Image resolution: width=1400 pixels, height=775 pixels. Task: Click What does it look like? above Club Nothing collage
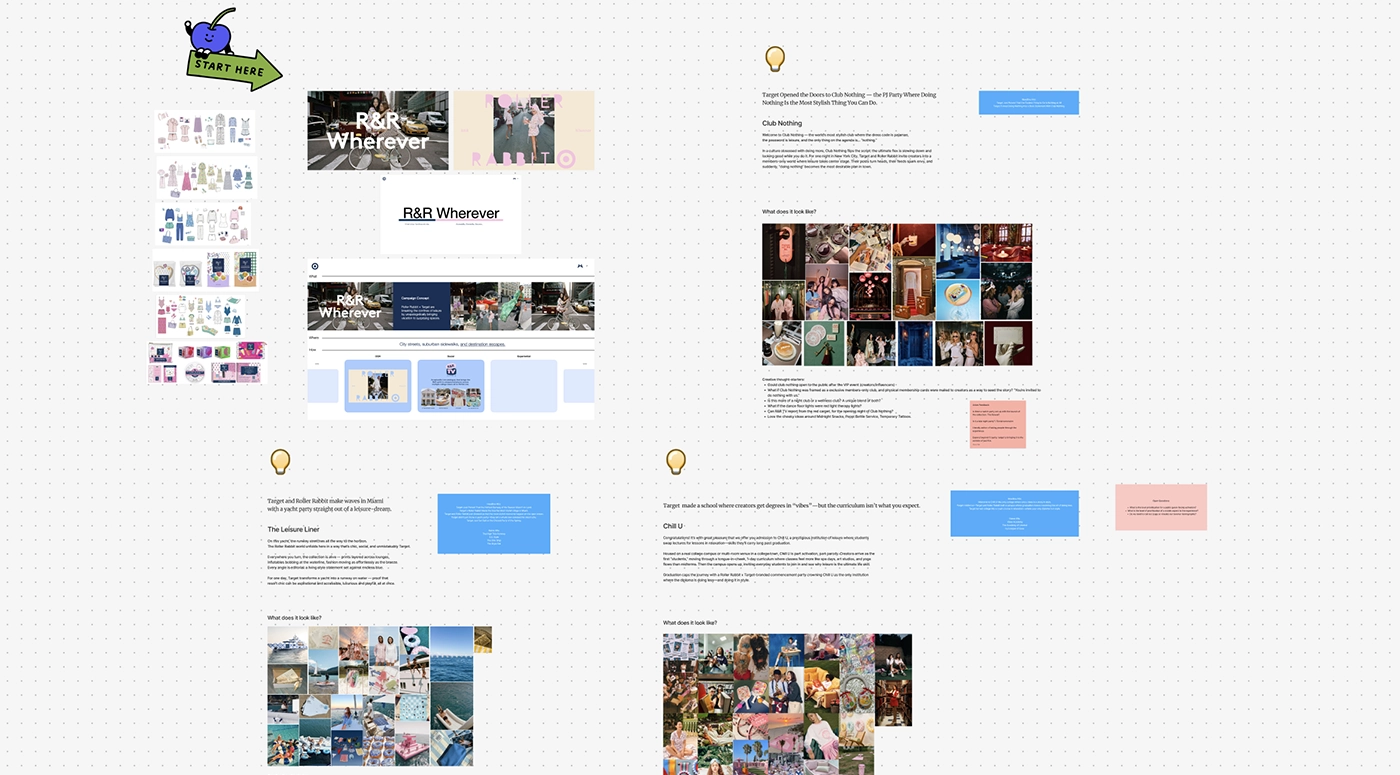[789, 212]
